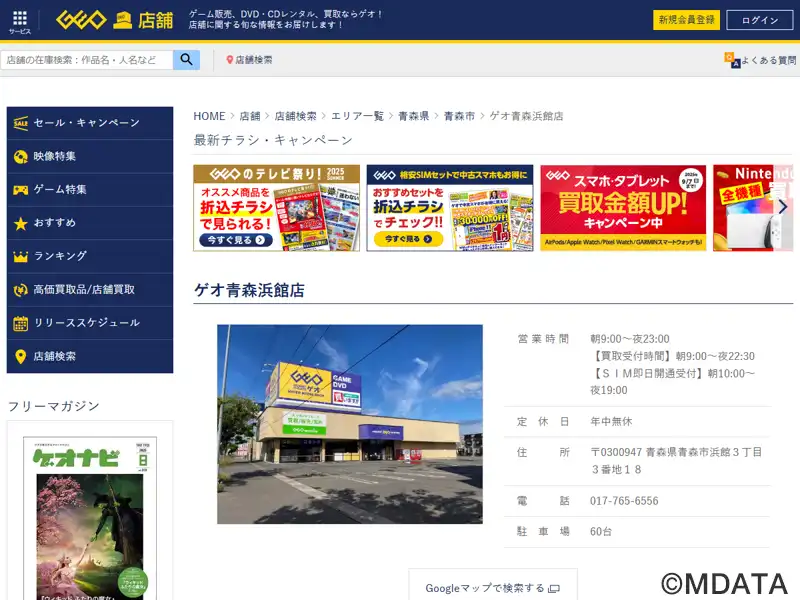Click the 映像特集 film icon
The height and width of the screenshot is (600, 800).
(x=20, y=157)
